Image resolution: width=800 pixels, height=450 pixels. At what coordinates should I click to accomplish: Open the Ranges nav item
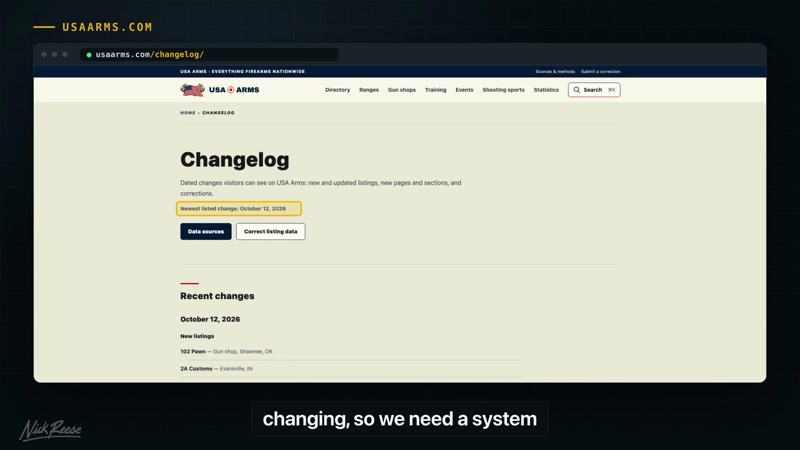[x=369, y=90]
